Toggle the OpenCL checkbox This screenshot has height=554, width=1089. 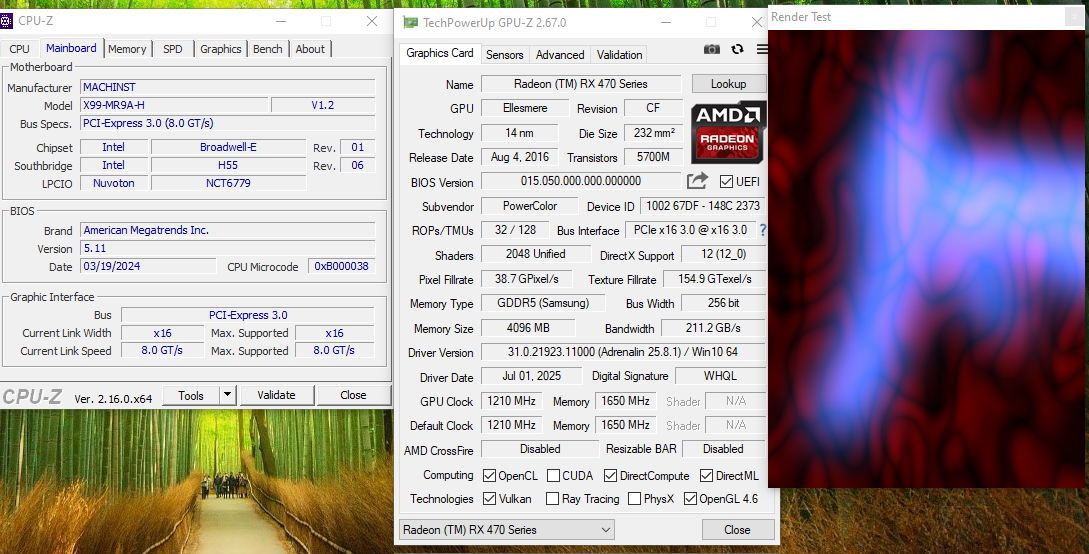(x=489, y=476)
